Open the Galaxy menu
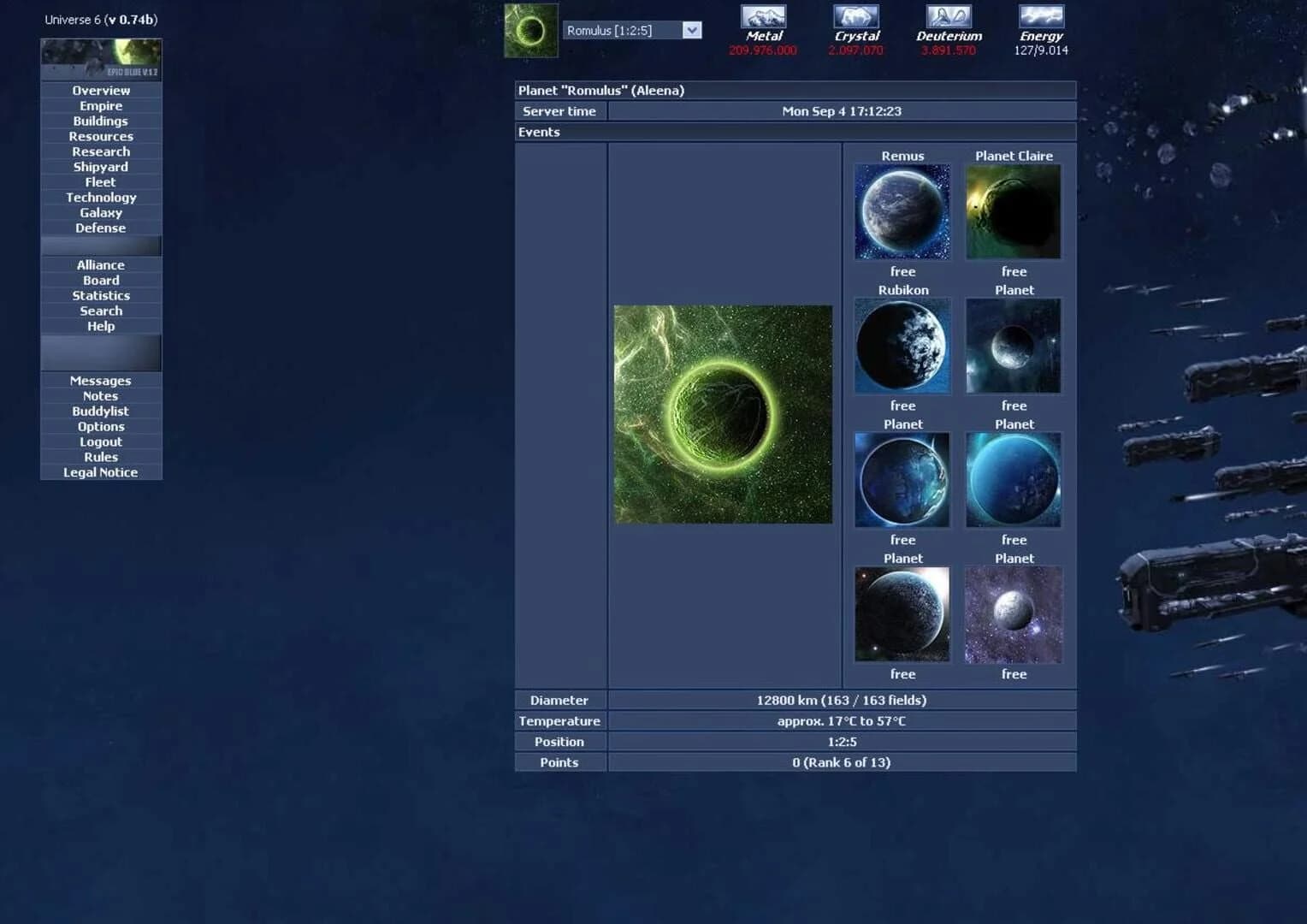Image resolution: width=1307 pixels, height=924 pixels. [100, 212]
